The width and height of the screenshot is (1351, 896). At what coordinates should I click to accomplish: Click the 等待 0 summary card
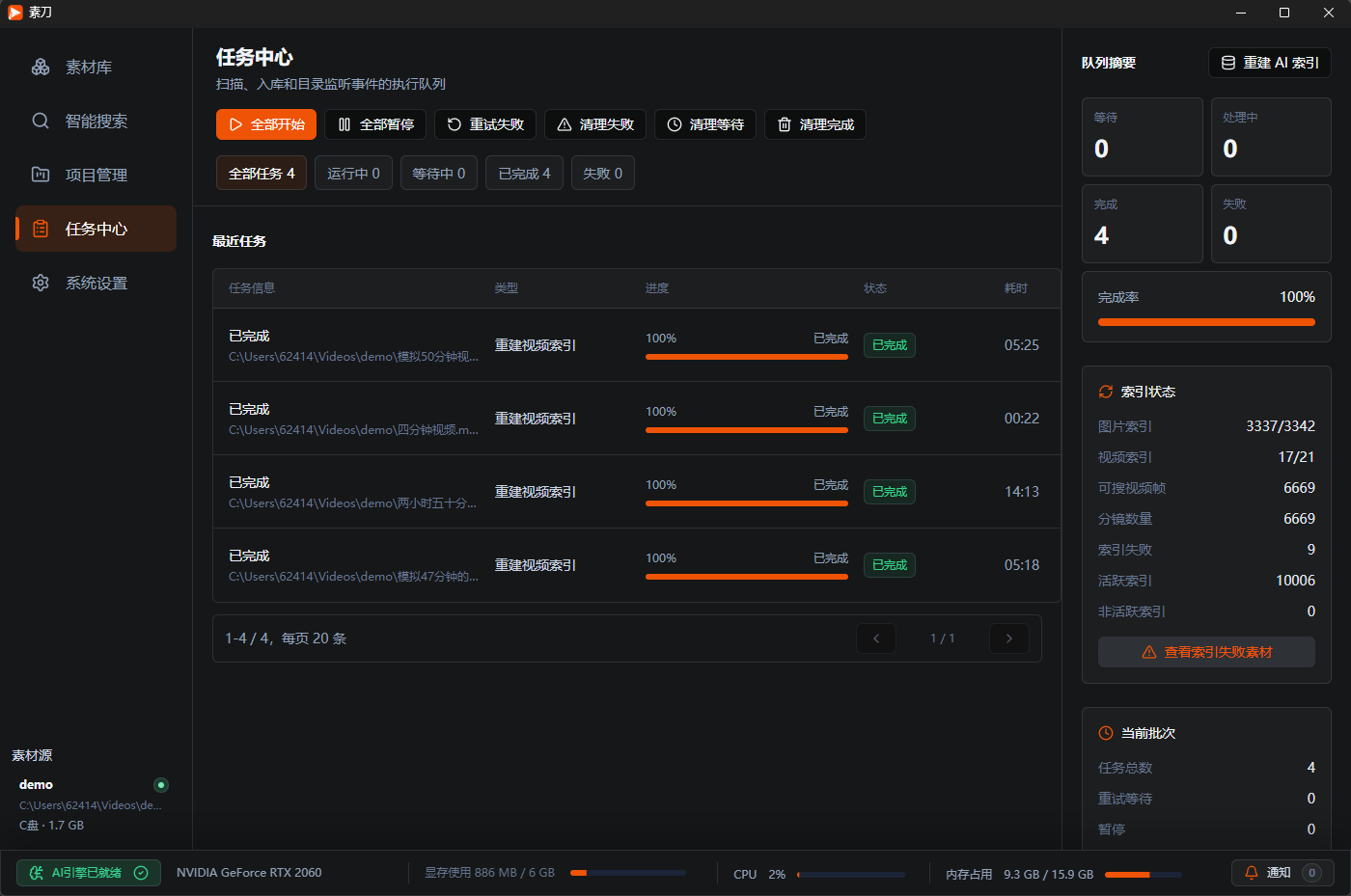[1143, 137]
